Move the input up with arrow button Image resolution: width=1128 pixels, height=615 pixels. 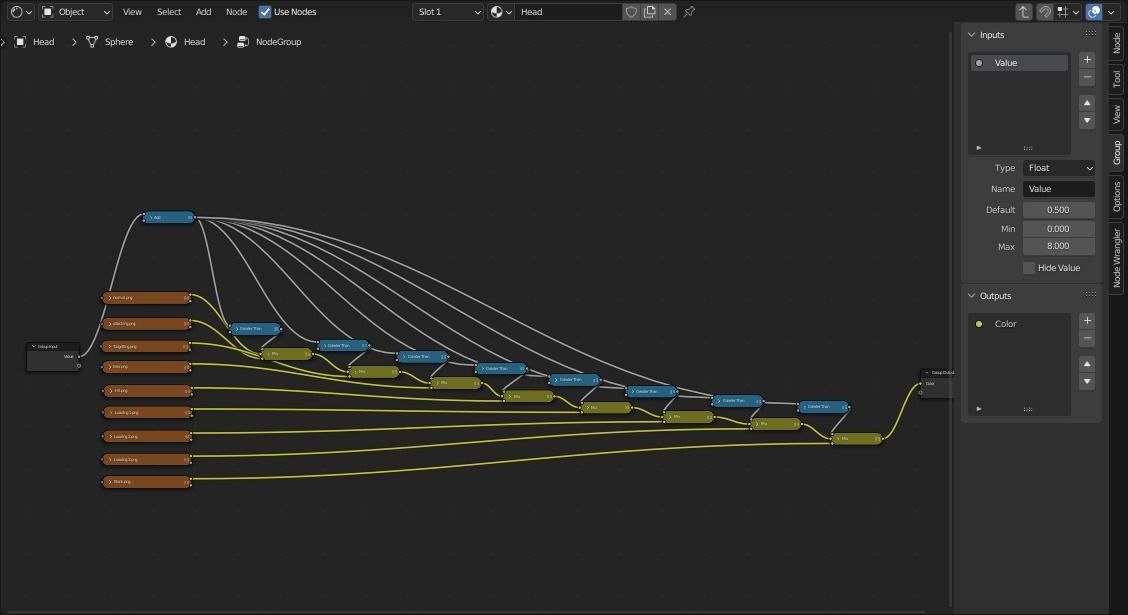tap(1087, 103)
